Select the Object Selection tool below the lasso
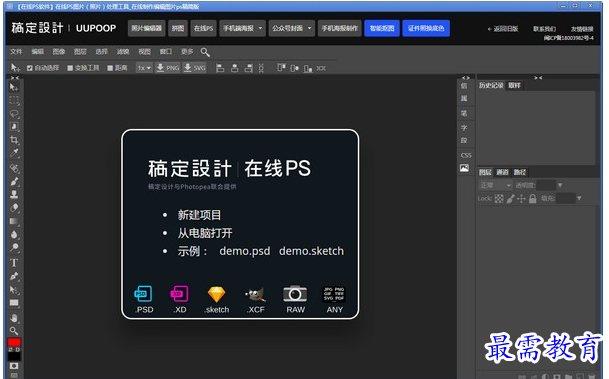Viewport: 609px width, 379px height. point(14,127)
